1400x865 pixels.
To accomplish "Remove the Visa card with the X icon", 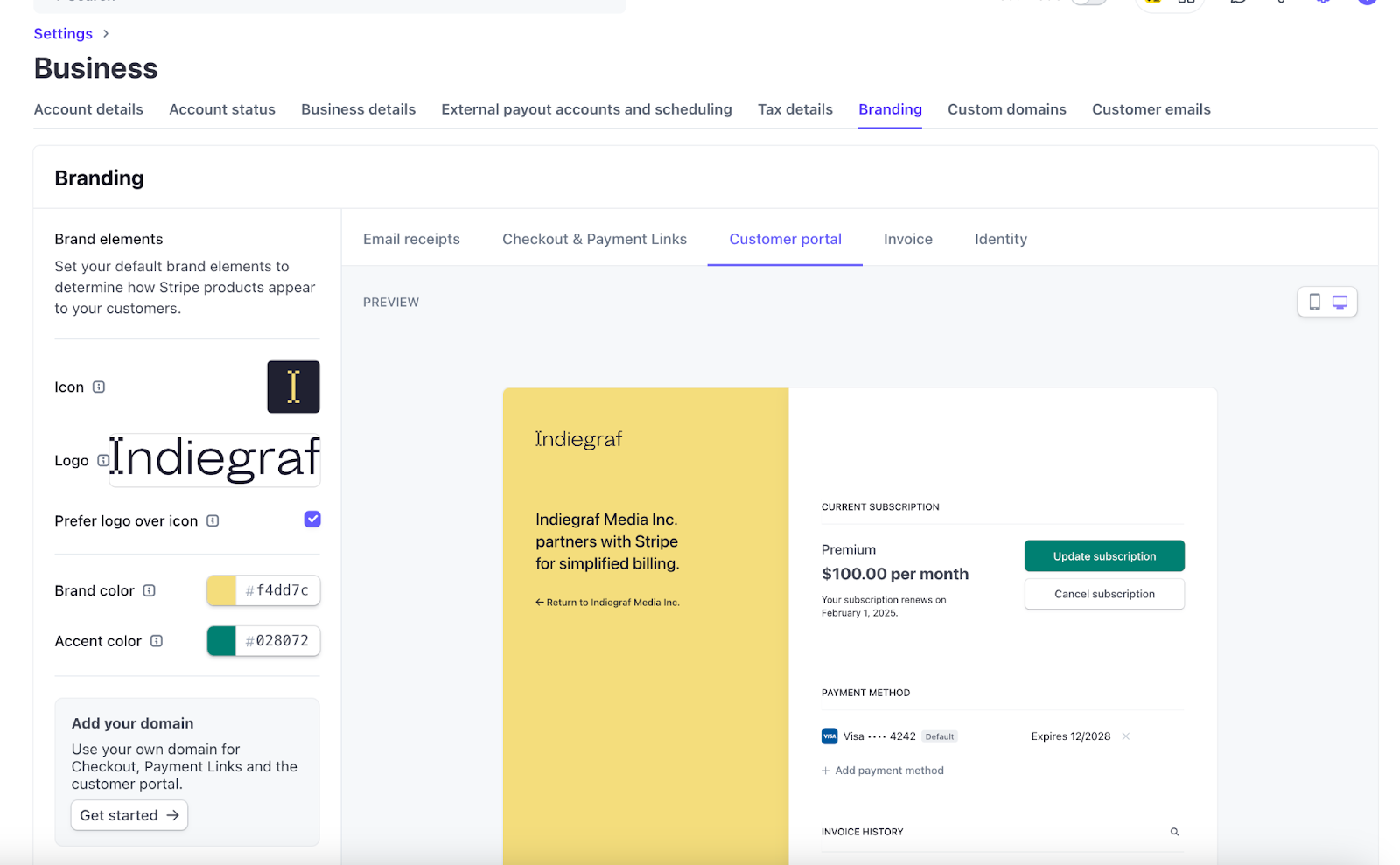I will coord(1126,736).
